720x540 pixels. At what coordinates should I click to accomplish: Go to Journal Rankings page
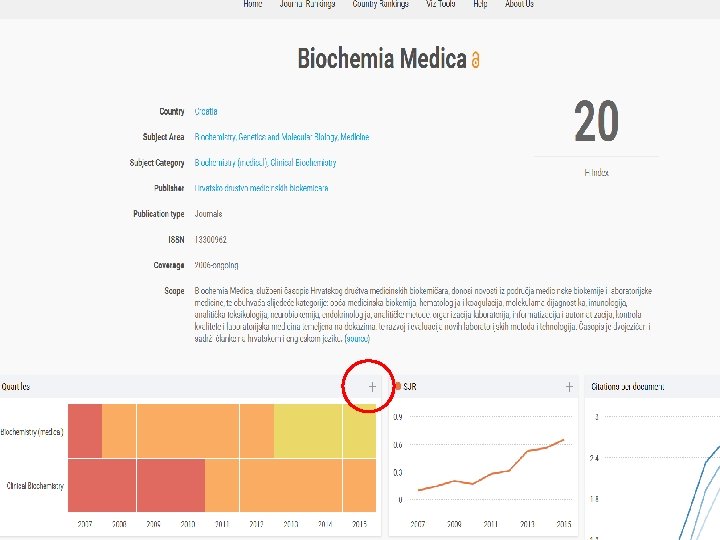tap(308, 4)
